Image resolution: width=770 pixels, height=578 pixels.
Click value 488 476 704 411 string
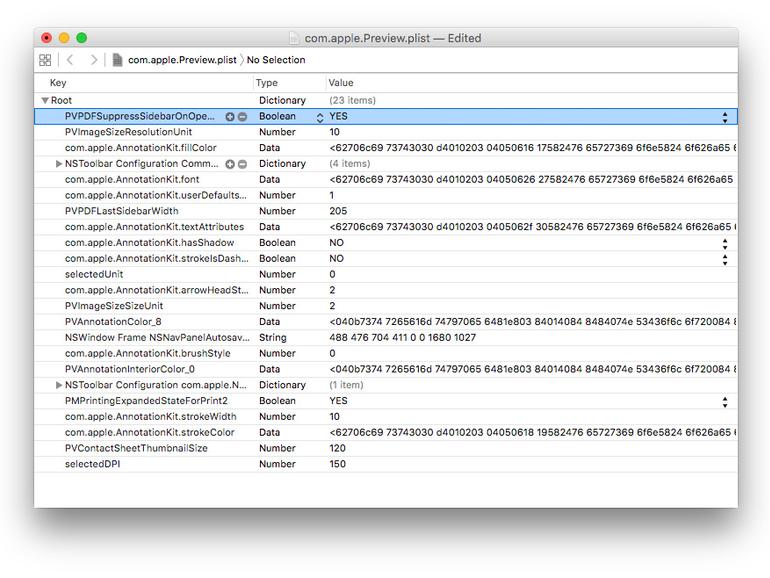point(403,337)
